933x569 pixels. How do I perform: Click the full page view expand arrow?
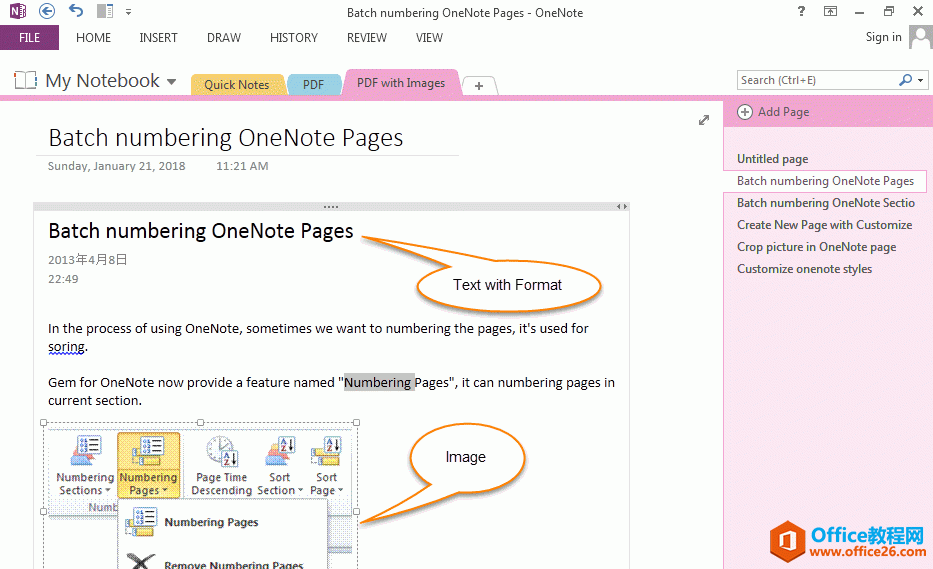pos(704,120)
